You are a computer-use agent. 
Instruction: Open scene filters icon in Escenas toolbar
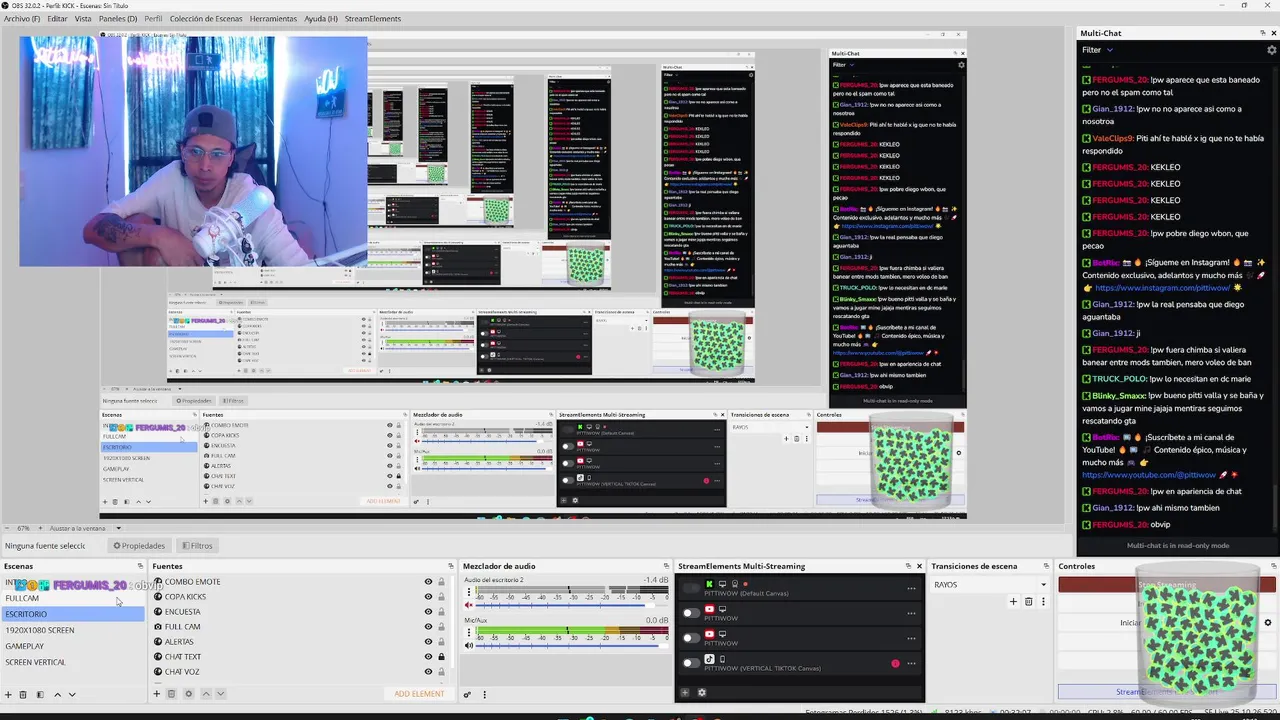click(40, 694)
